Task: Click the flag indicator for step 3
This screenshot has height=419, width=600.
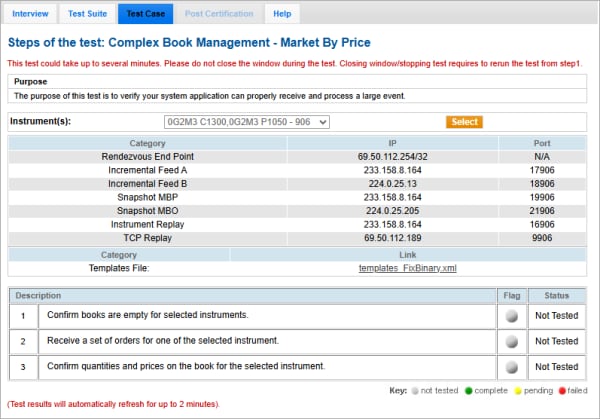Action: (x=511, y=367)
